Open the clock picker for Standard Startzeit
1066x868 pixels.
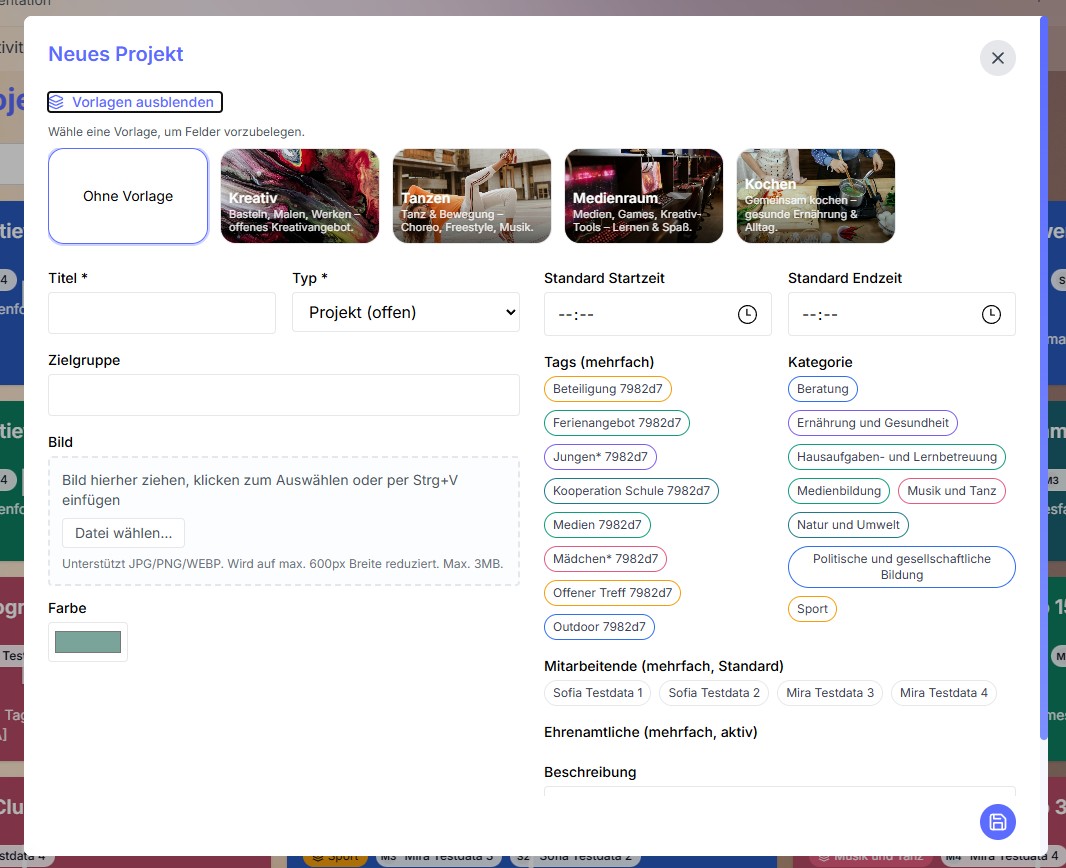(x=747, y=314)
